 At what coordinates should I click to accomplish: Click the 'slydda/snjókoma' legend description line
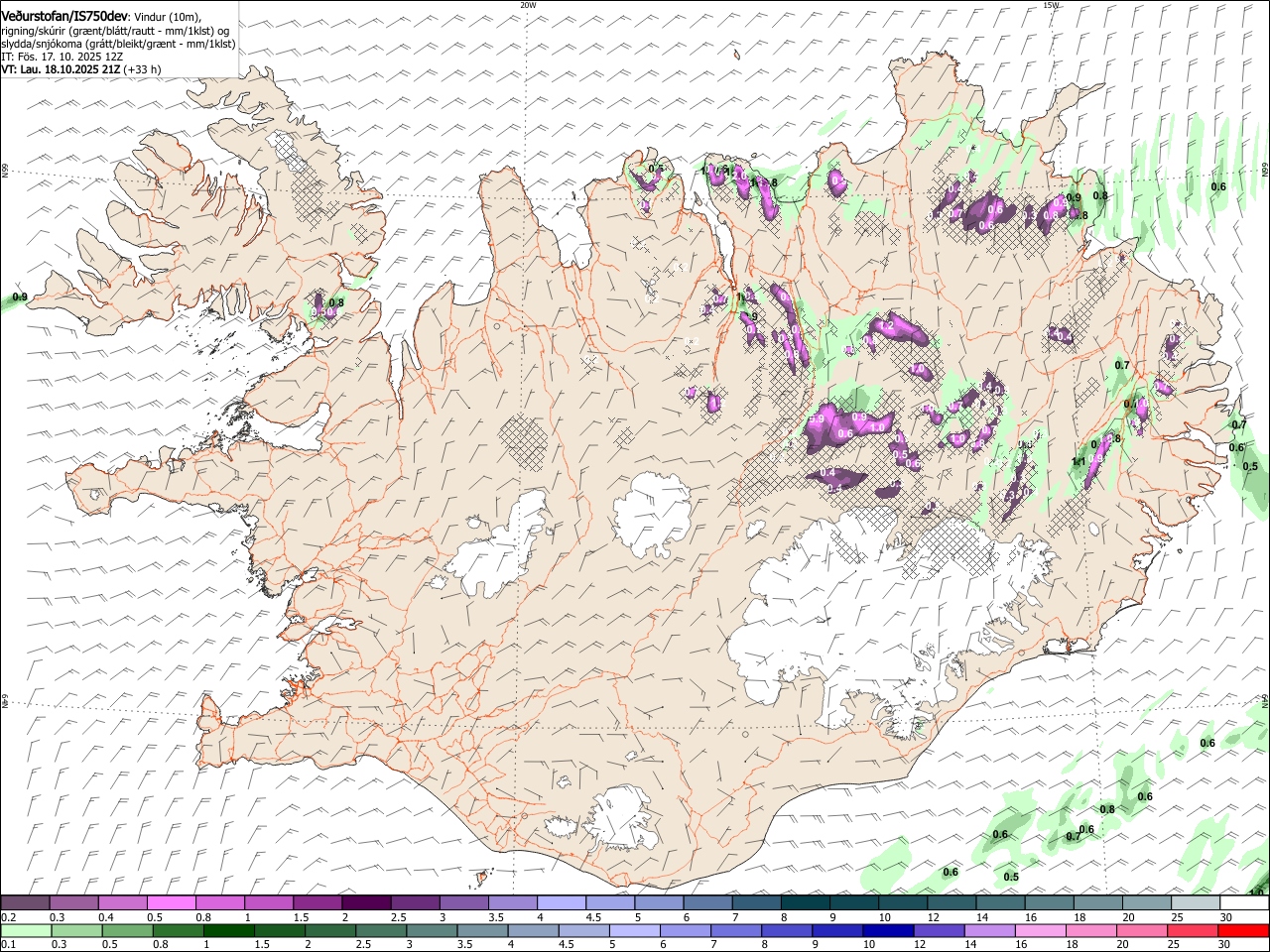coord(118,44)
